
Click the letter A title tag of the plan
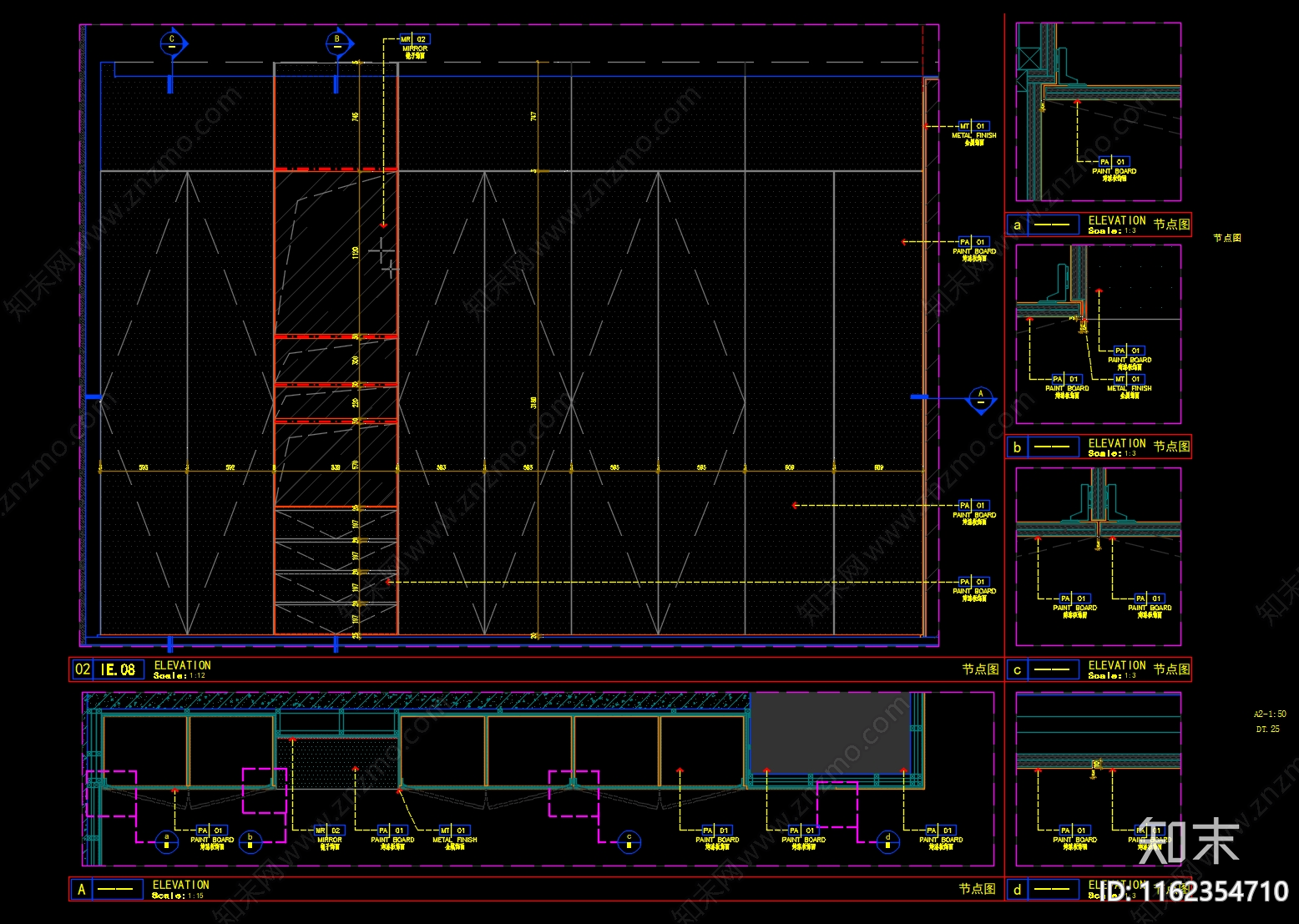click(82, 890)
